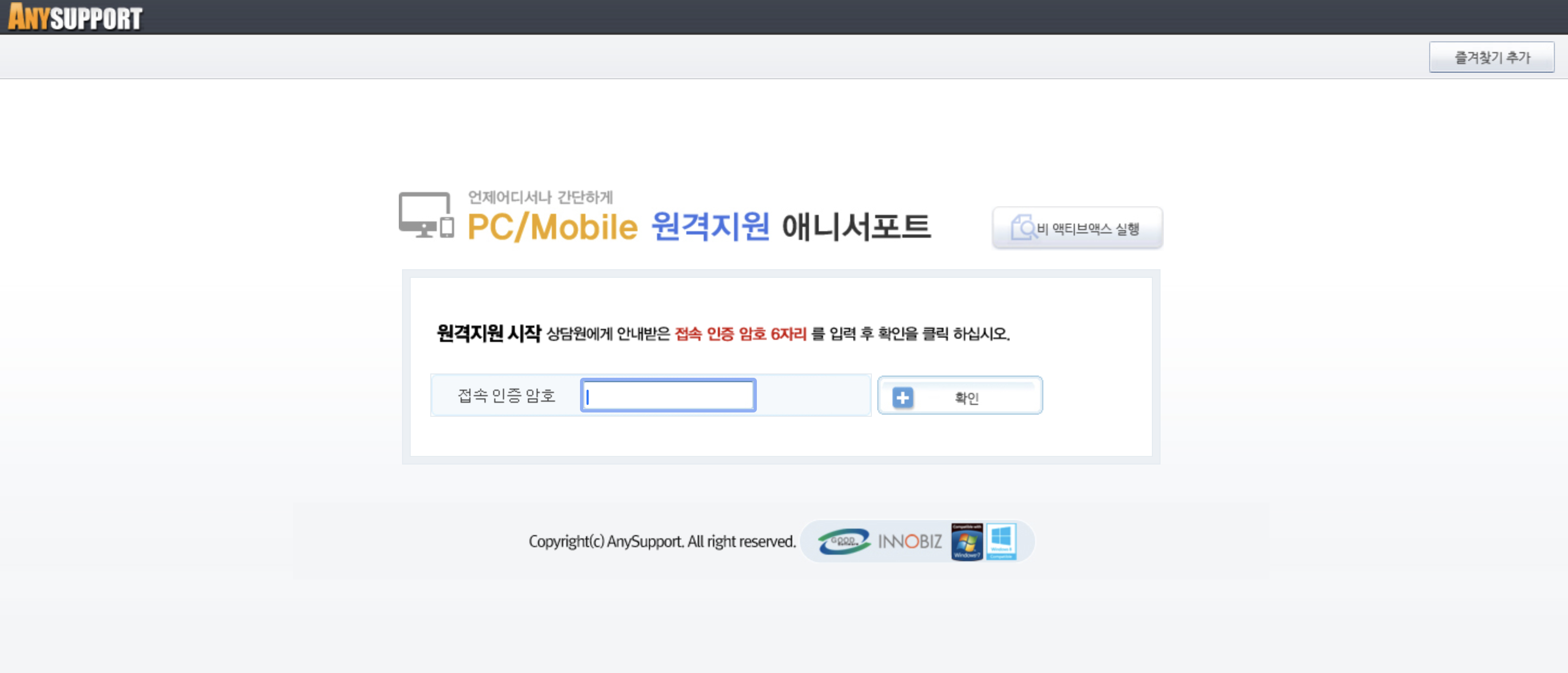The width and height of the screenshot is (1568, 673).
Task: Launch the 비 액티브액스 실행 option
Action: click(1078, 228)
